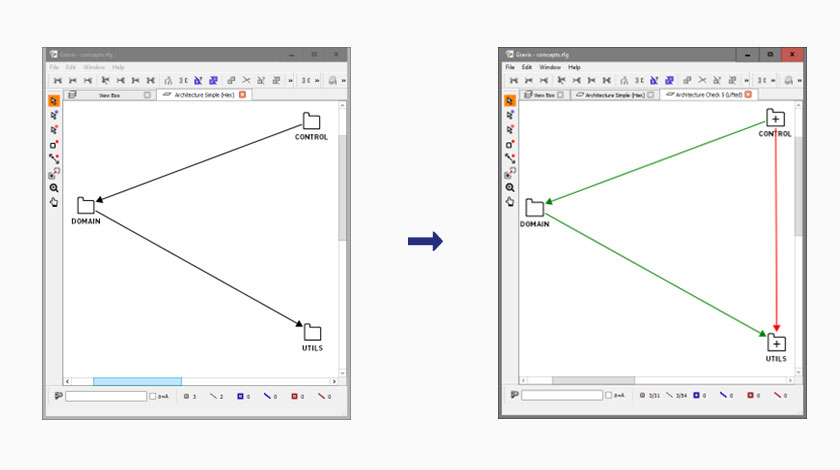Toggle the View Box tab checkbox in right window
The image size is (840, 470).
pyautogui.click(x=561, y=95)
